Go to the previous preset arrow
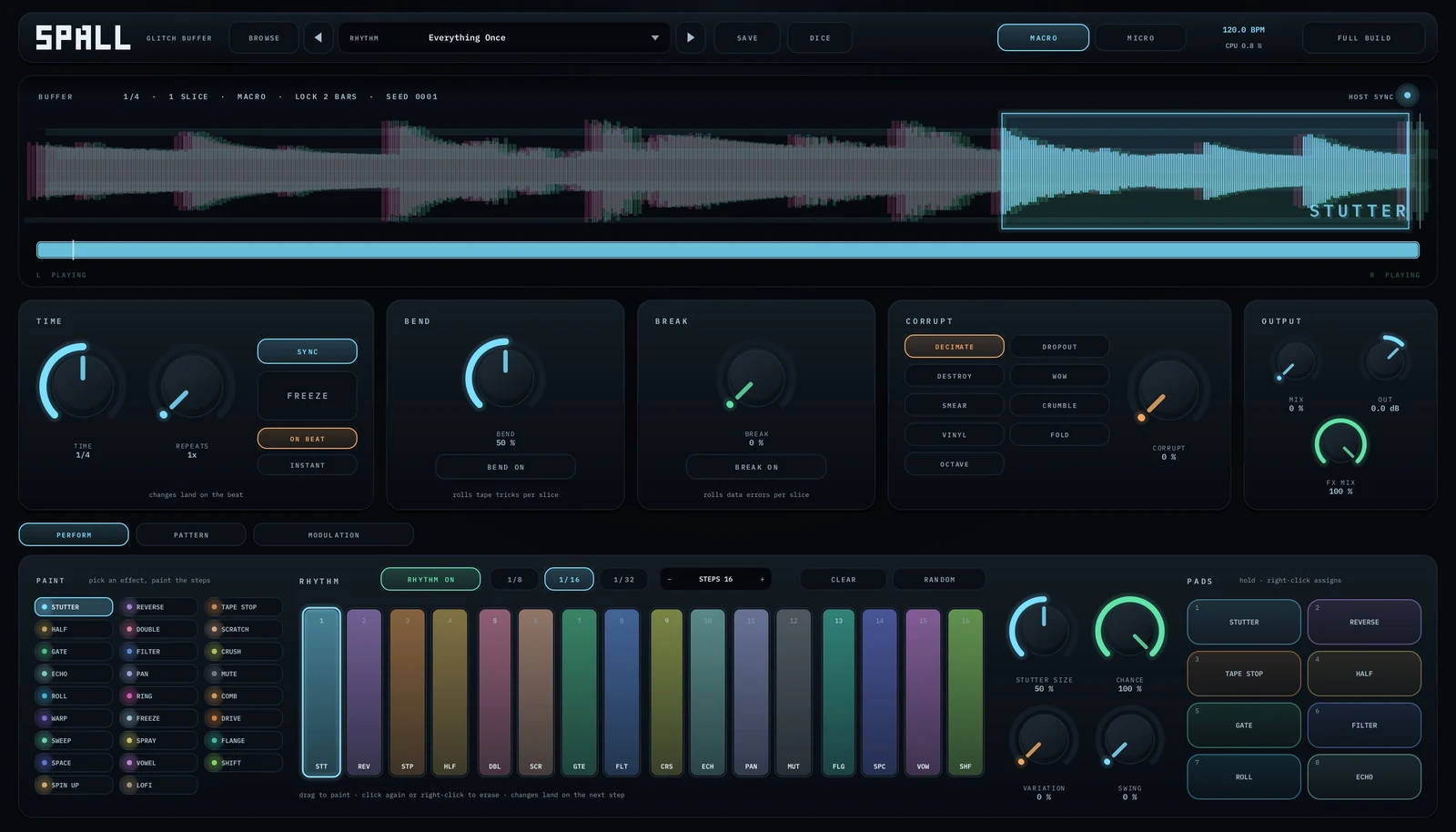 [318, 37]
